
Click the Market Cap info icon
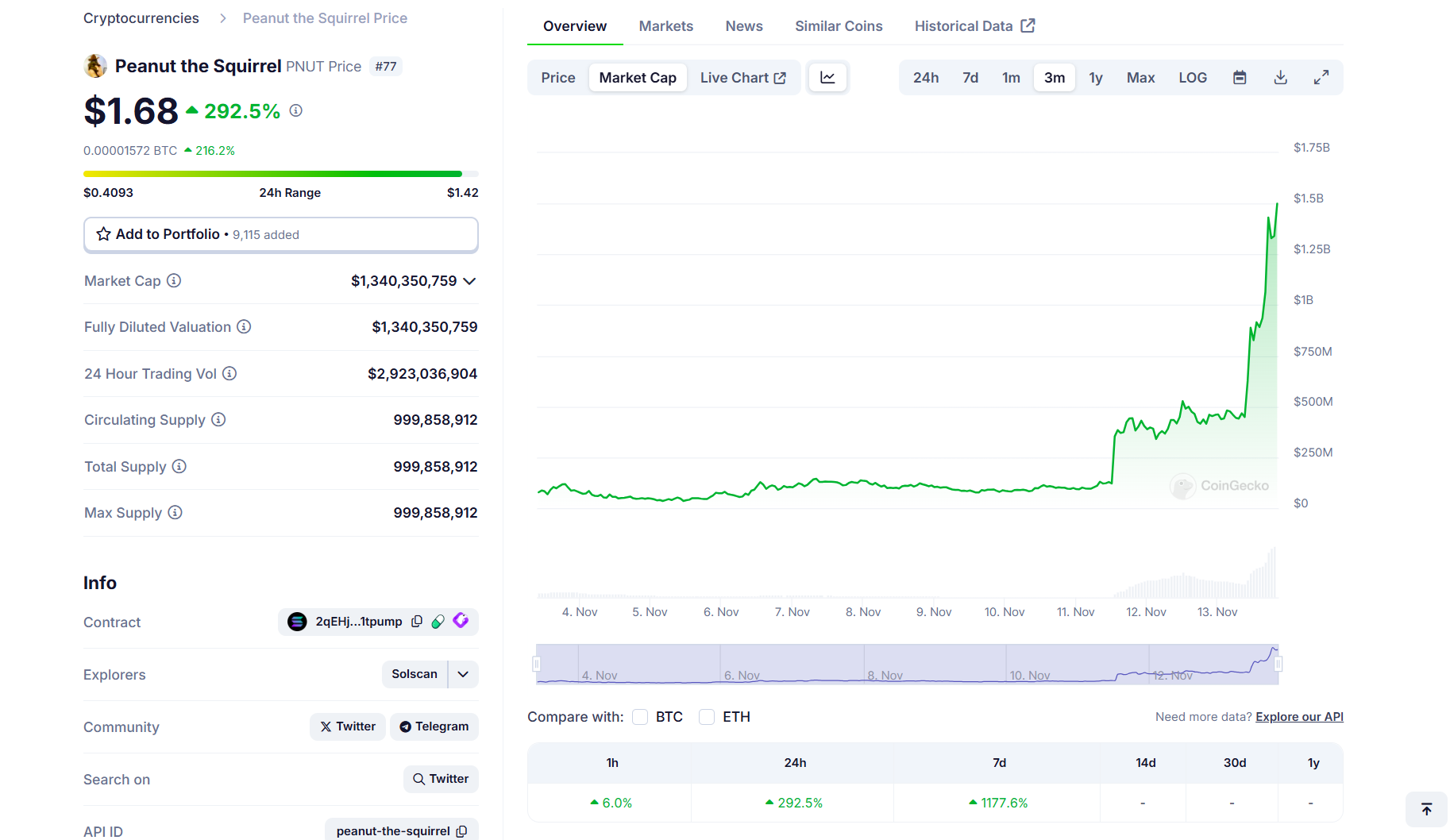point(174,281)
